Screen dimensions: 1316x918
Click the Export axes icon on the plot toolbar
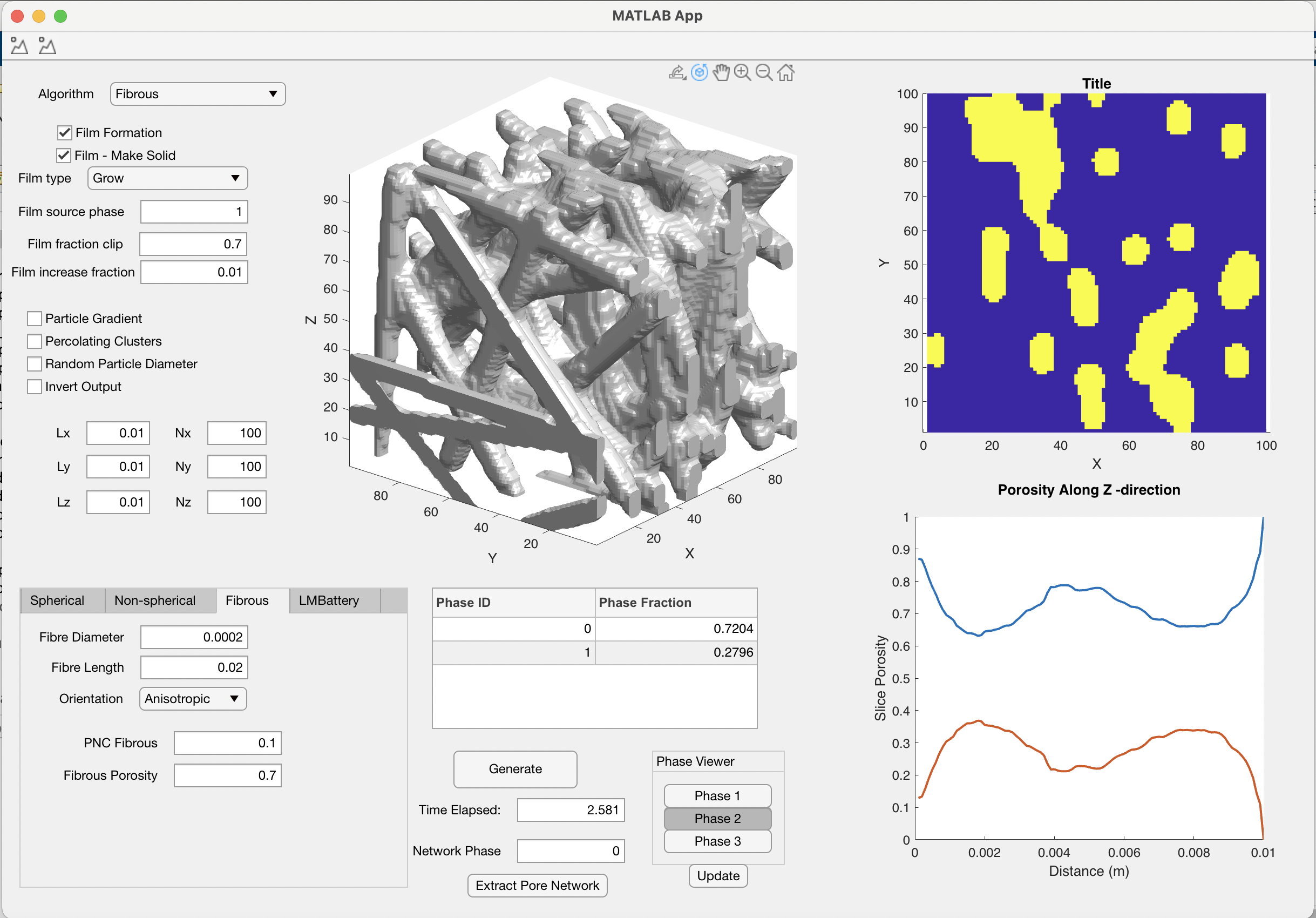coord(677,72)
